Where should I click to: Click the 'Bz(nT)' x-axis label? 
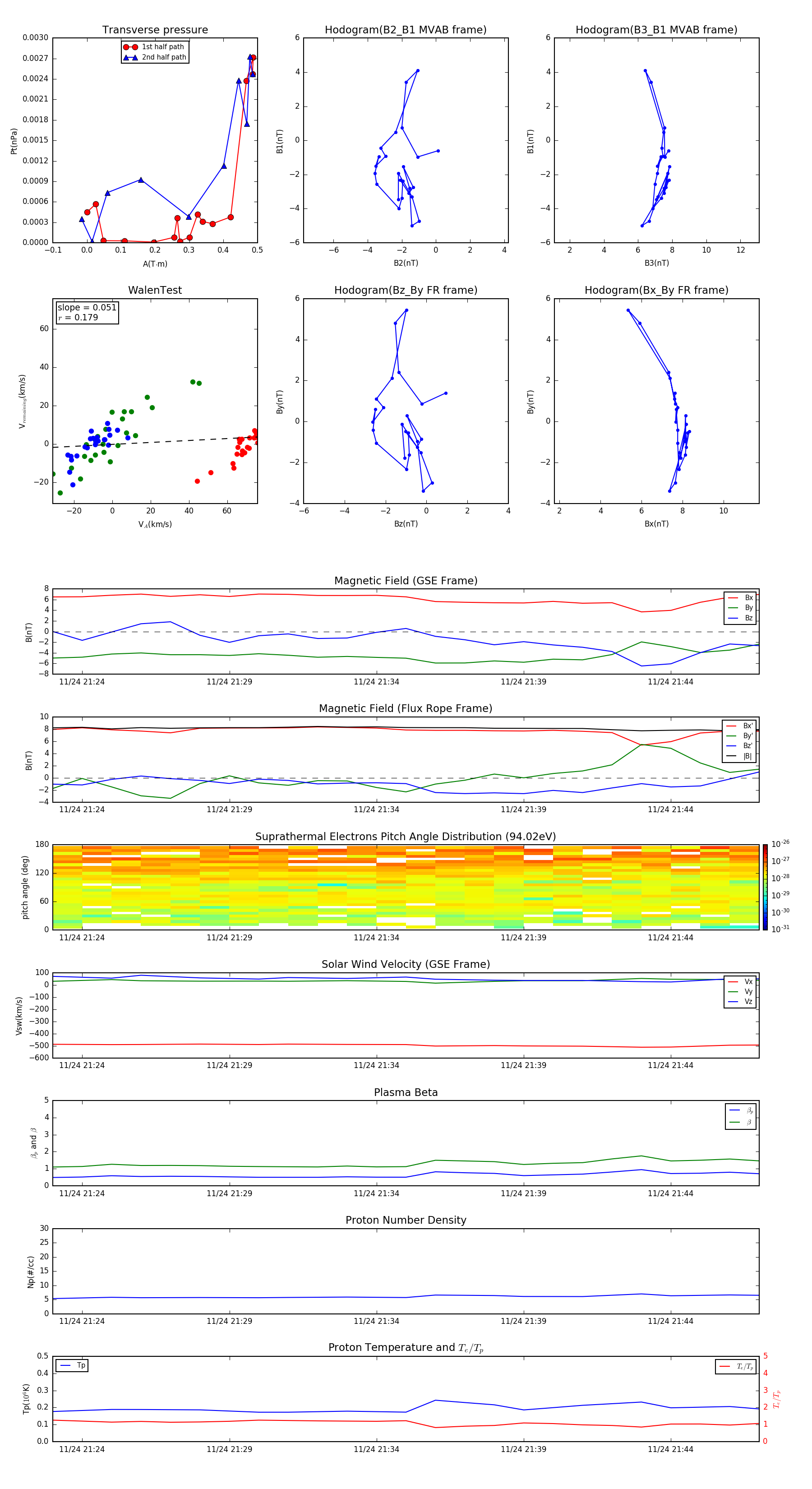tap(406, 524)
